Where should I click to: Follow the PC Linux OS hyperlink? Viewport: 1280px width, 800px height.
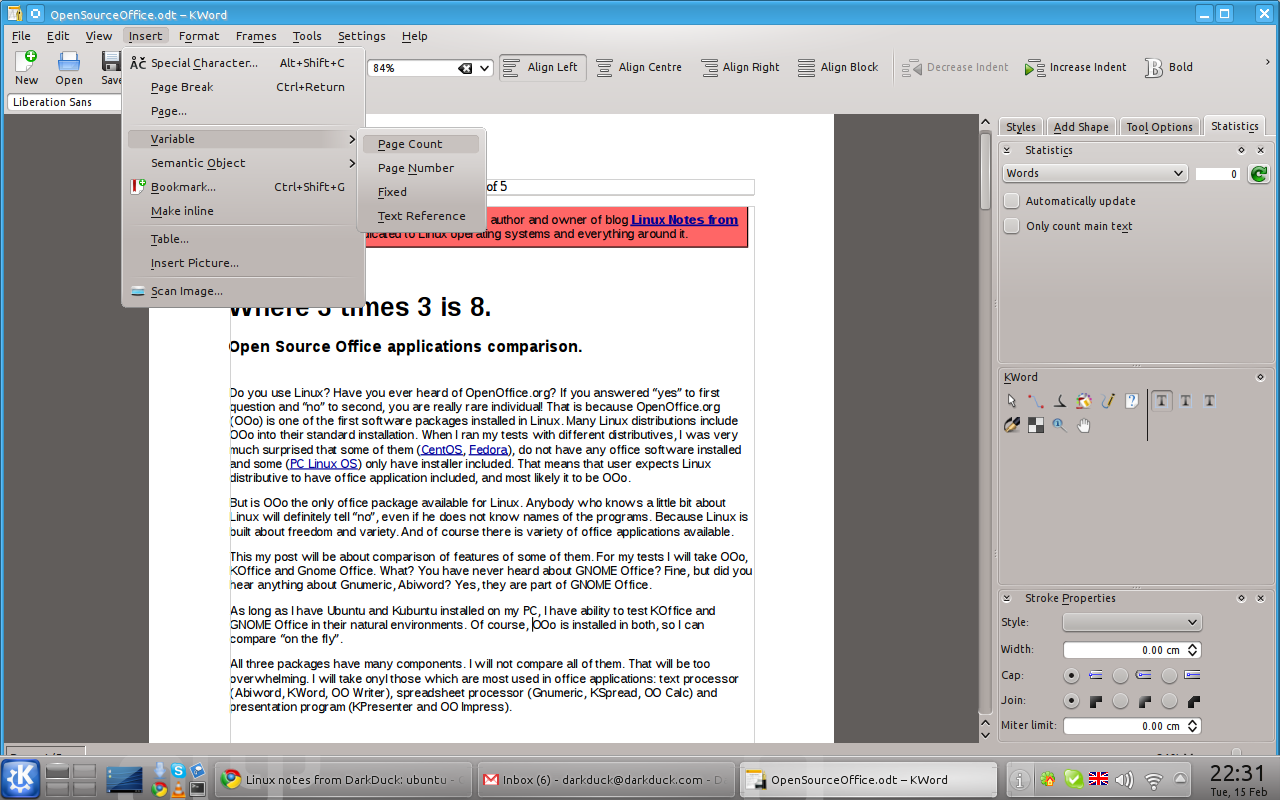click(323, 464)
